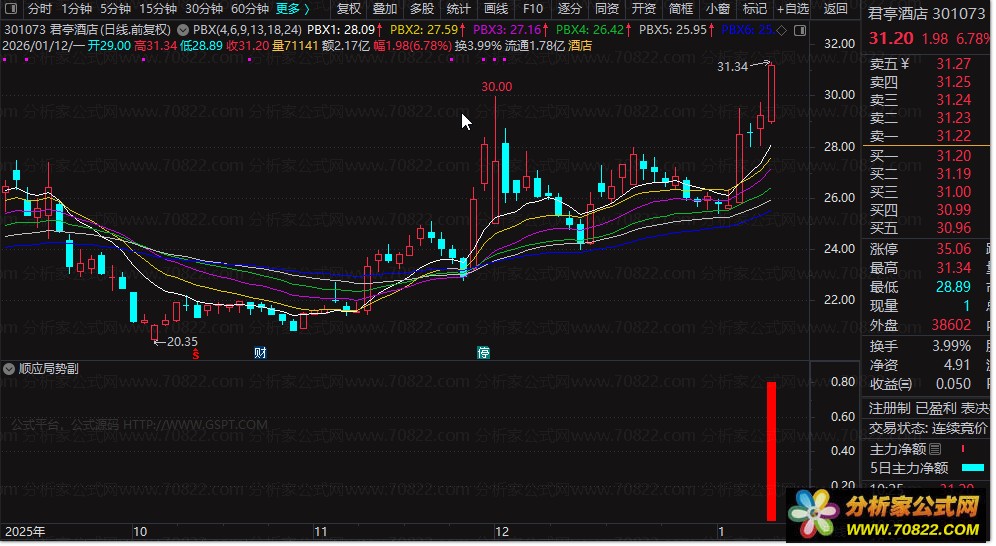Select the 30分钟 period
996x546 pixels.
click(203, 9)
